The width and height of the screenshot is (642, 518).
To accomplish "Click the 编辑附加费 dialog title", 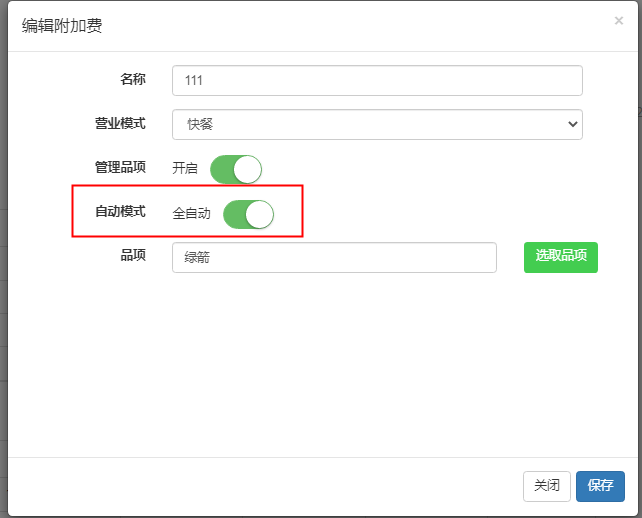I will (x=62, y=26).
